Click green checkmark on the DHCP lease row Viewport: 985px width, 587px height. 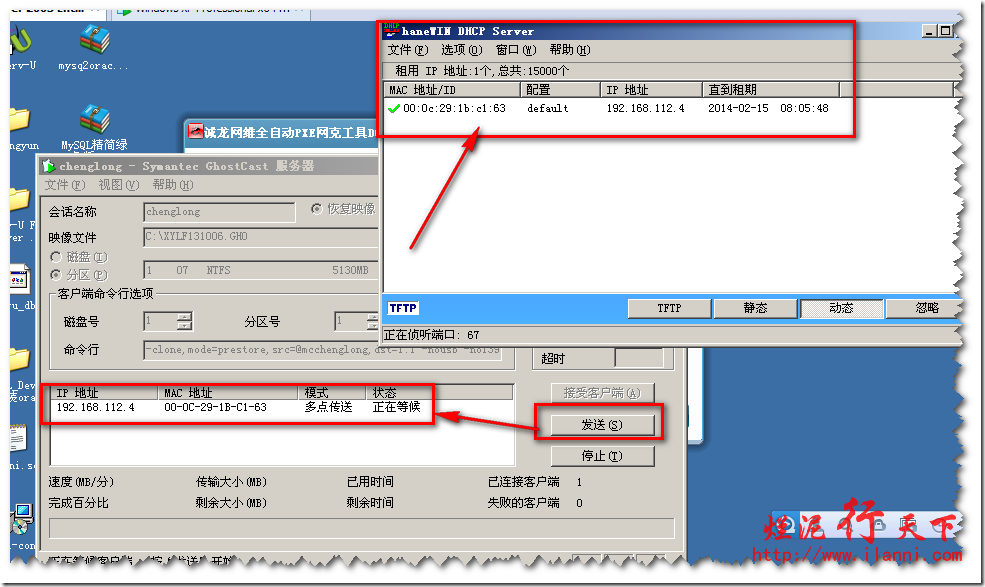point(394,108)
